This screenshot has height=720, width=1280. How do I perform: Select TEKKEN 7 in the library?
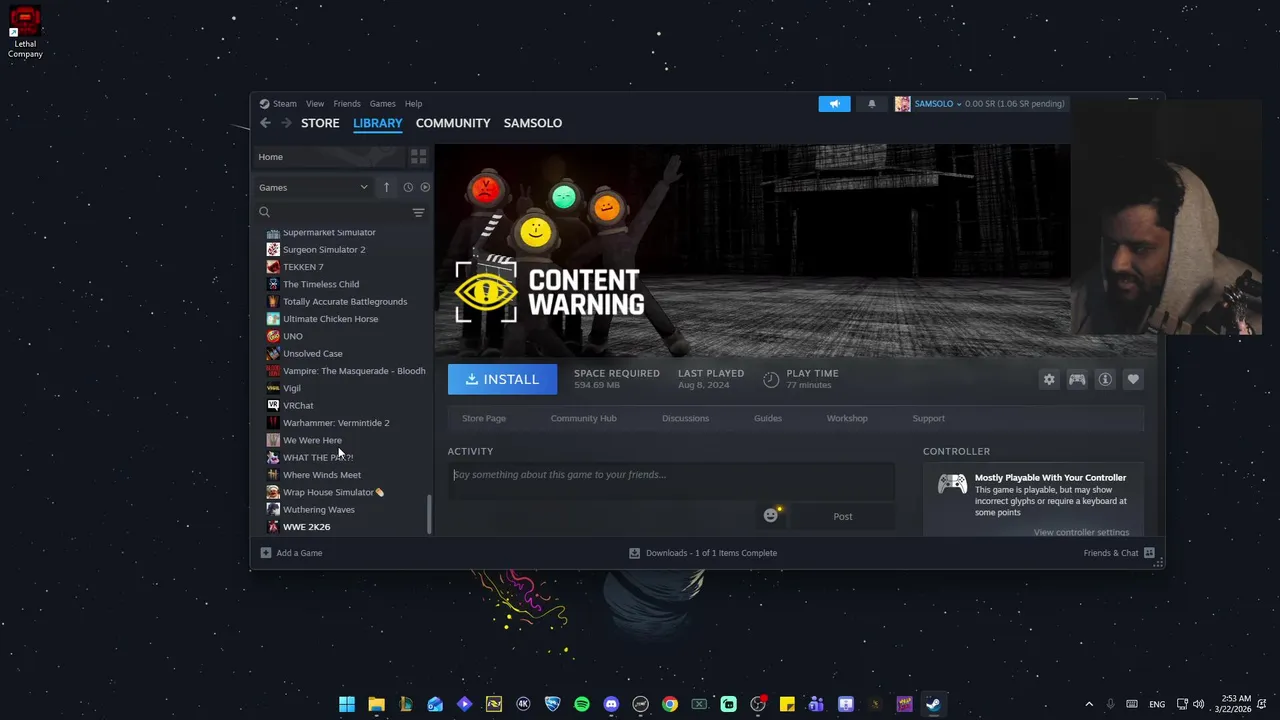pos(303,267)
